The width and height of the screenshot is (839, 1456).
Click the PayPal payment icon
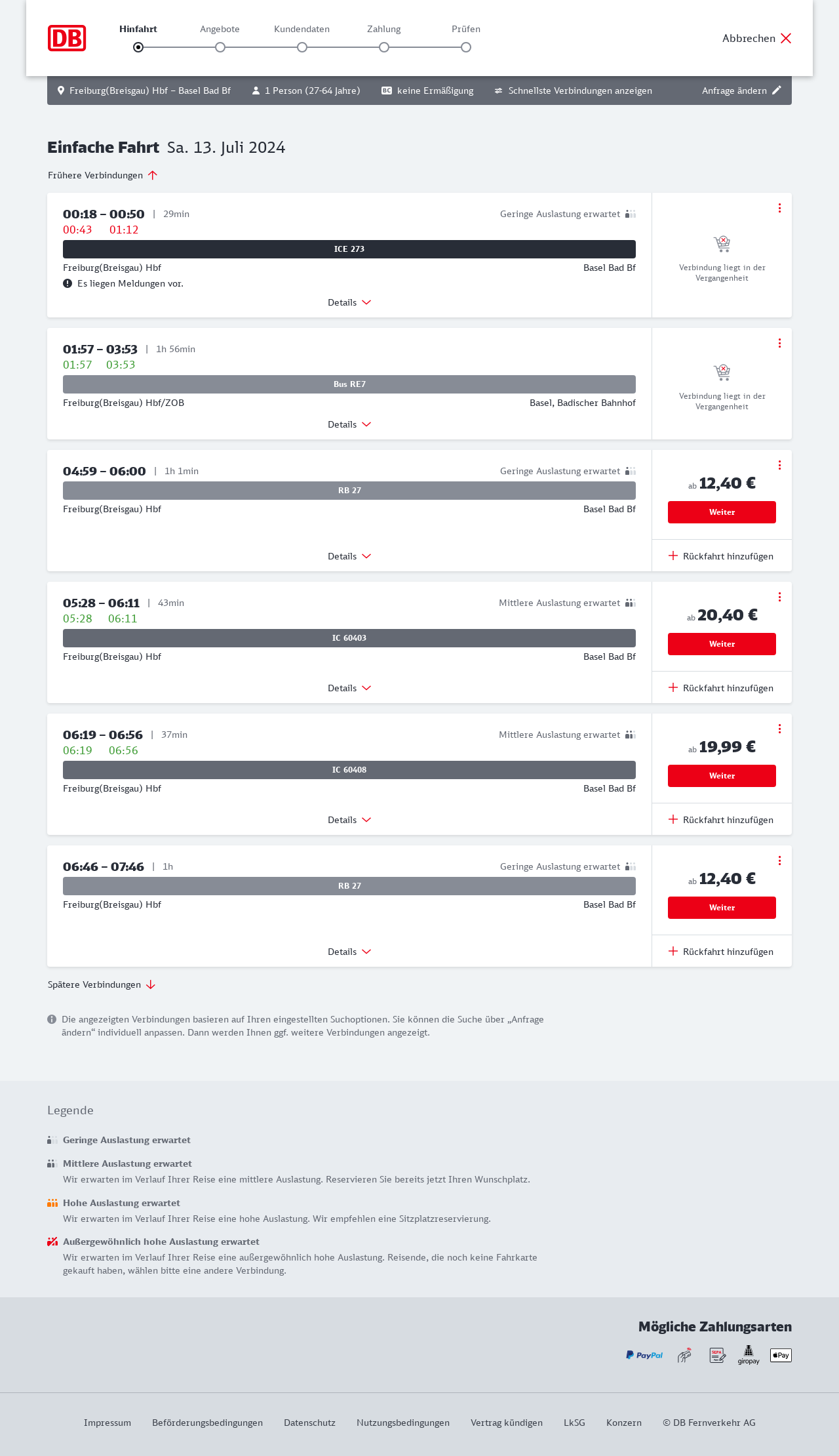(x=644, y=1355)
